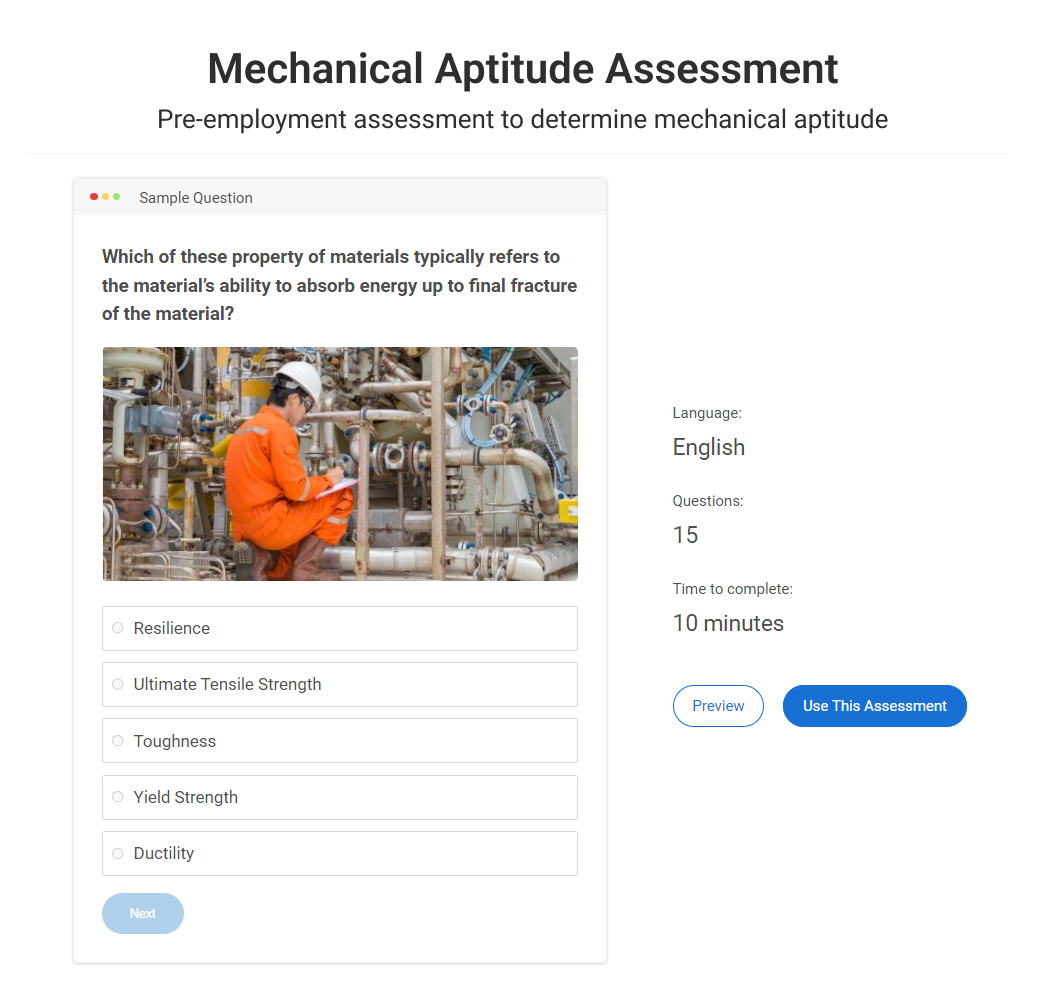Click the red dot in the Sample Question header
The width and height of the screenshot is (1045, 989).
tap(94, 197)
